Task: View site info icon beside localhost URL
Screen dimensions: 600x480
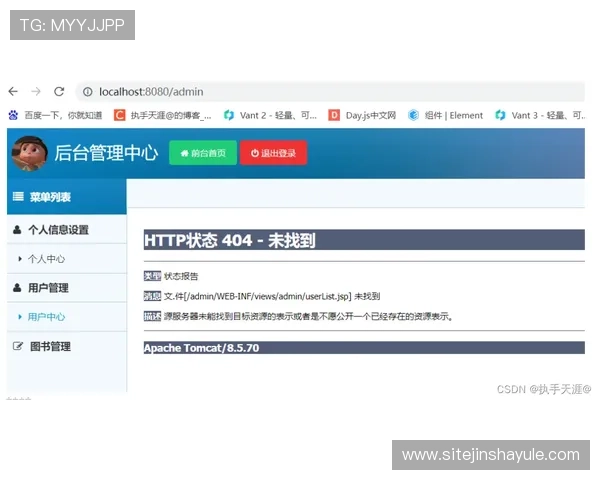Action: pos(88,92)
